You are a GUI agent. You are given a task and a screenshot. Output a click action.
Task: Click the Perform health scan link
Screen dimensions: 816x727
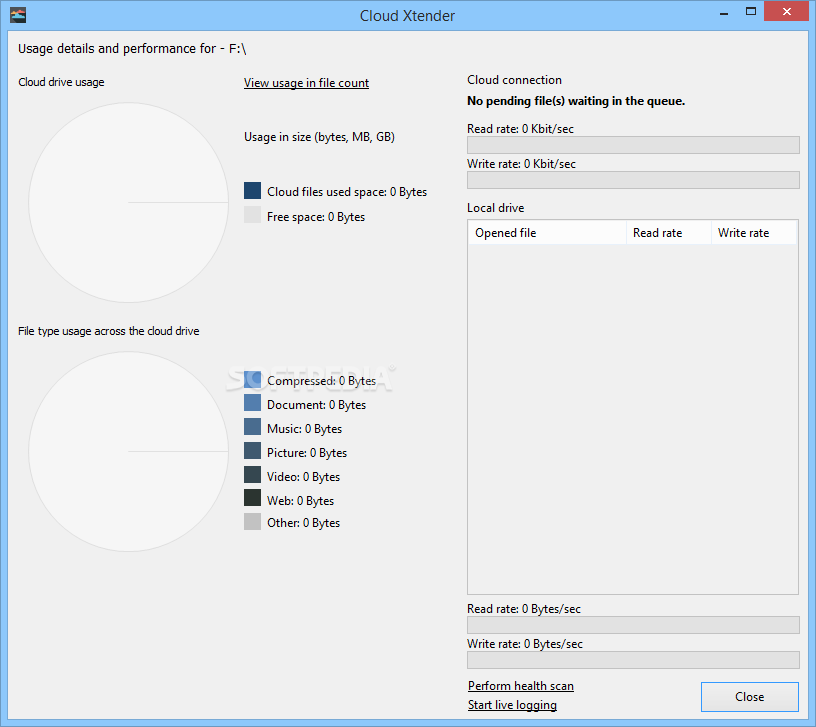point(520,686)
